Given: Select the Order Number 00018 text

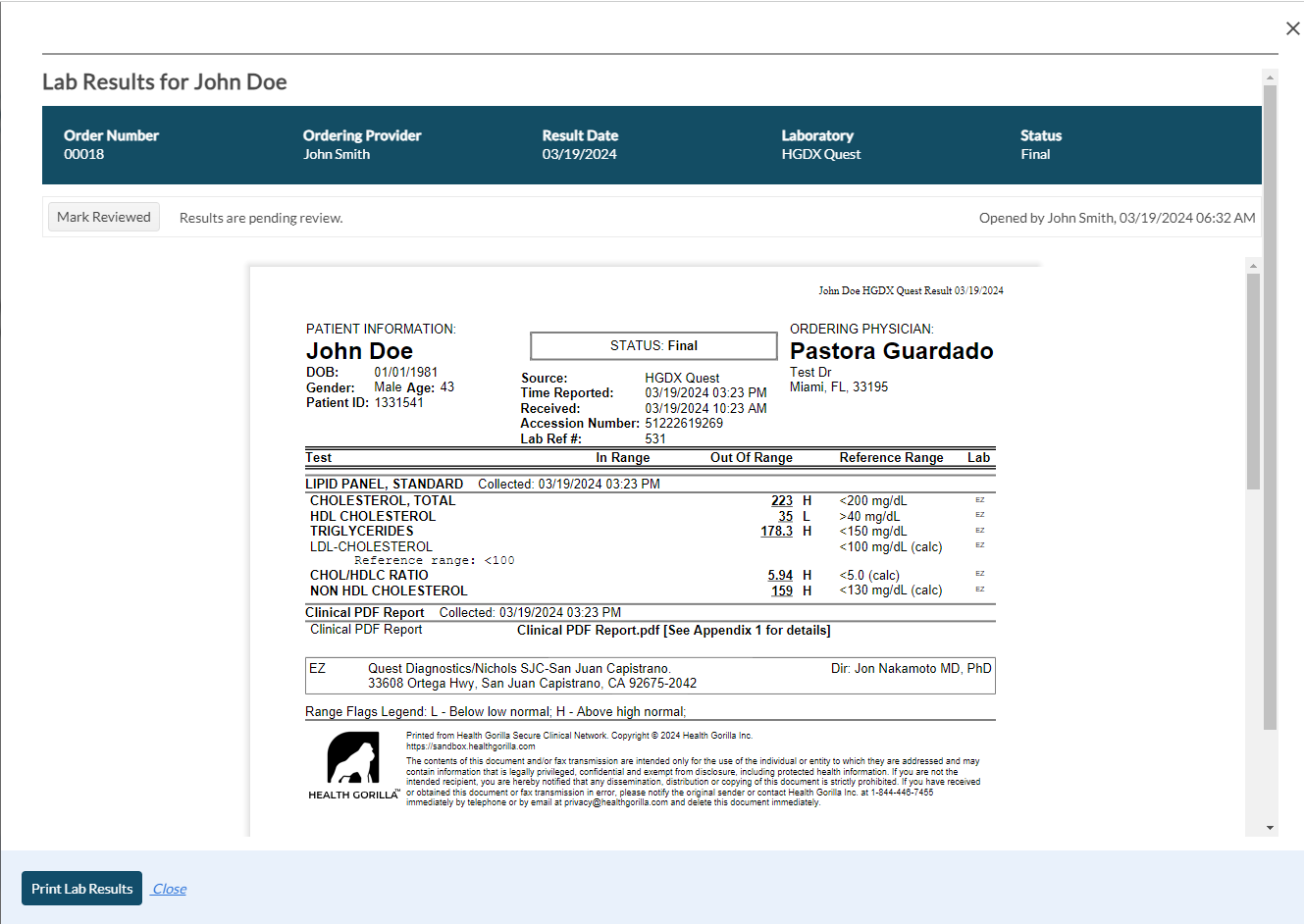Looking at the screenshot, I should pyautogui.click(x=84, y=154).
